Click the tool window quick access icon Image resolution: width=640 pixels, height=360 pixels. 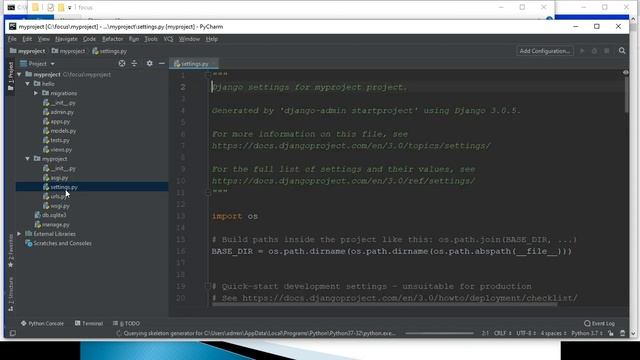13,333
